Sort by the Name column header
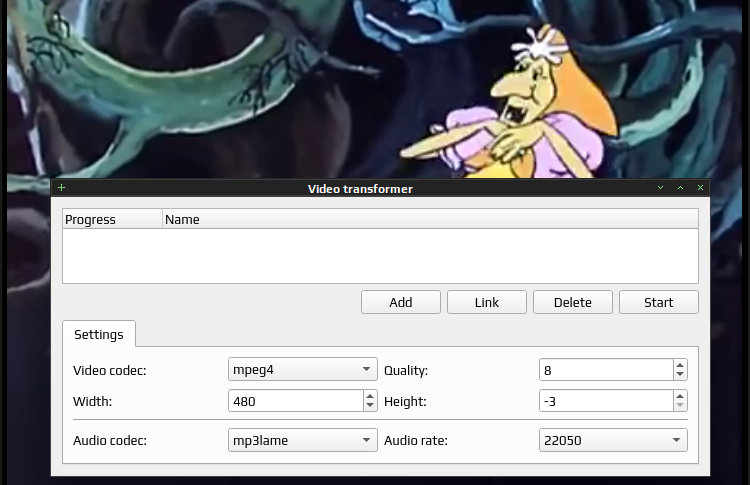 [430, 219]
